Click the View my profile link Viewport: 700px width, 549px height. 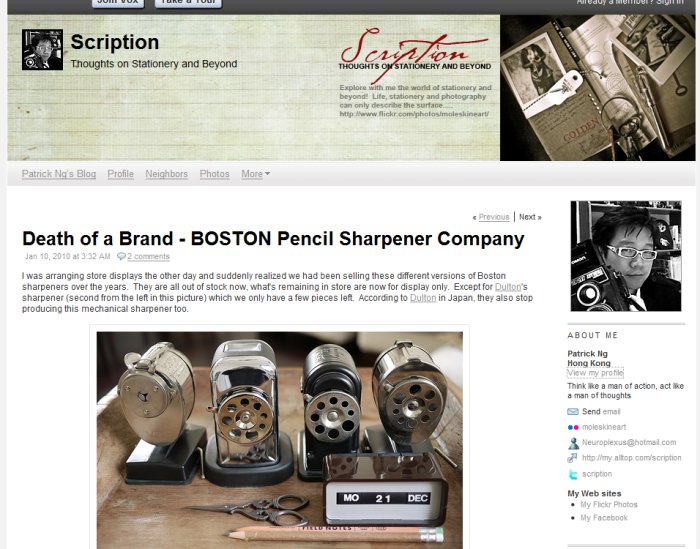click(595, 373)
